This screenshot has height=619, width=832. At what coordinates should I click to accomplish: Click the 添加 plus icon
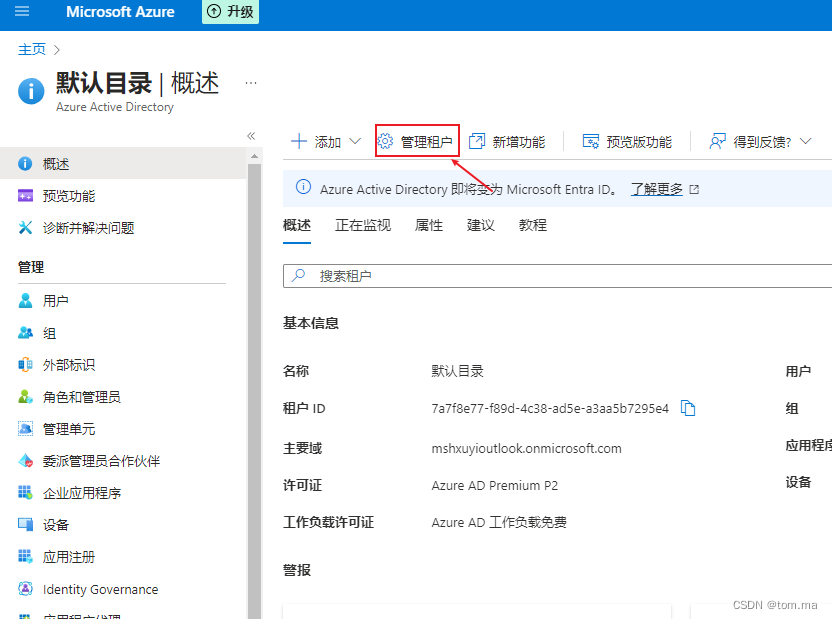pos(299,142)
